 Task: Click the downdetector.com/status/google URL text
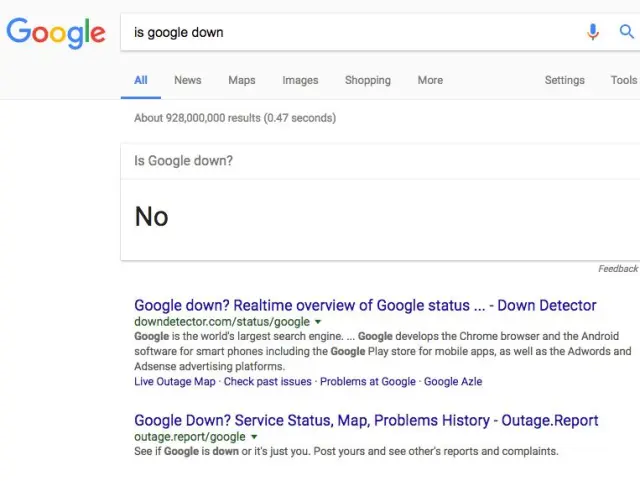pyautogui.click(x=222, y=322)
